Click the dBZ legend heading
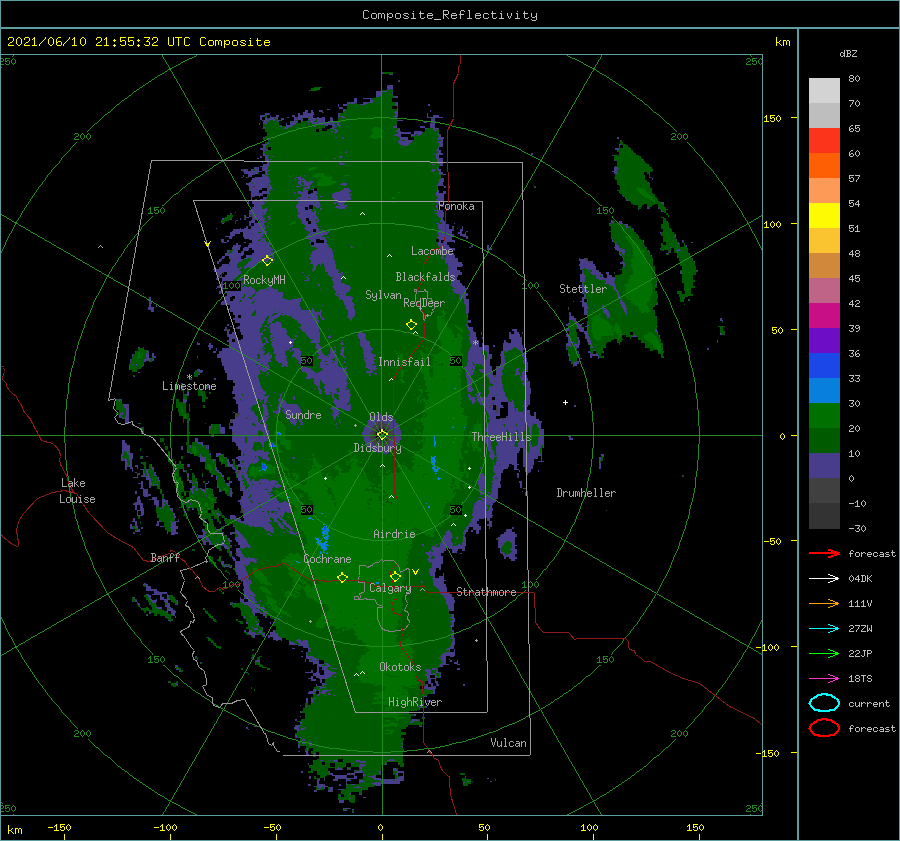The image size is (900, 841). [848, 54]
